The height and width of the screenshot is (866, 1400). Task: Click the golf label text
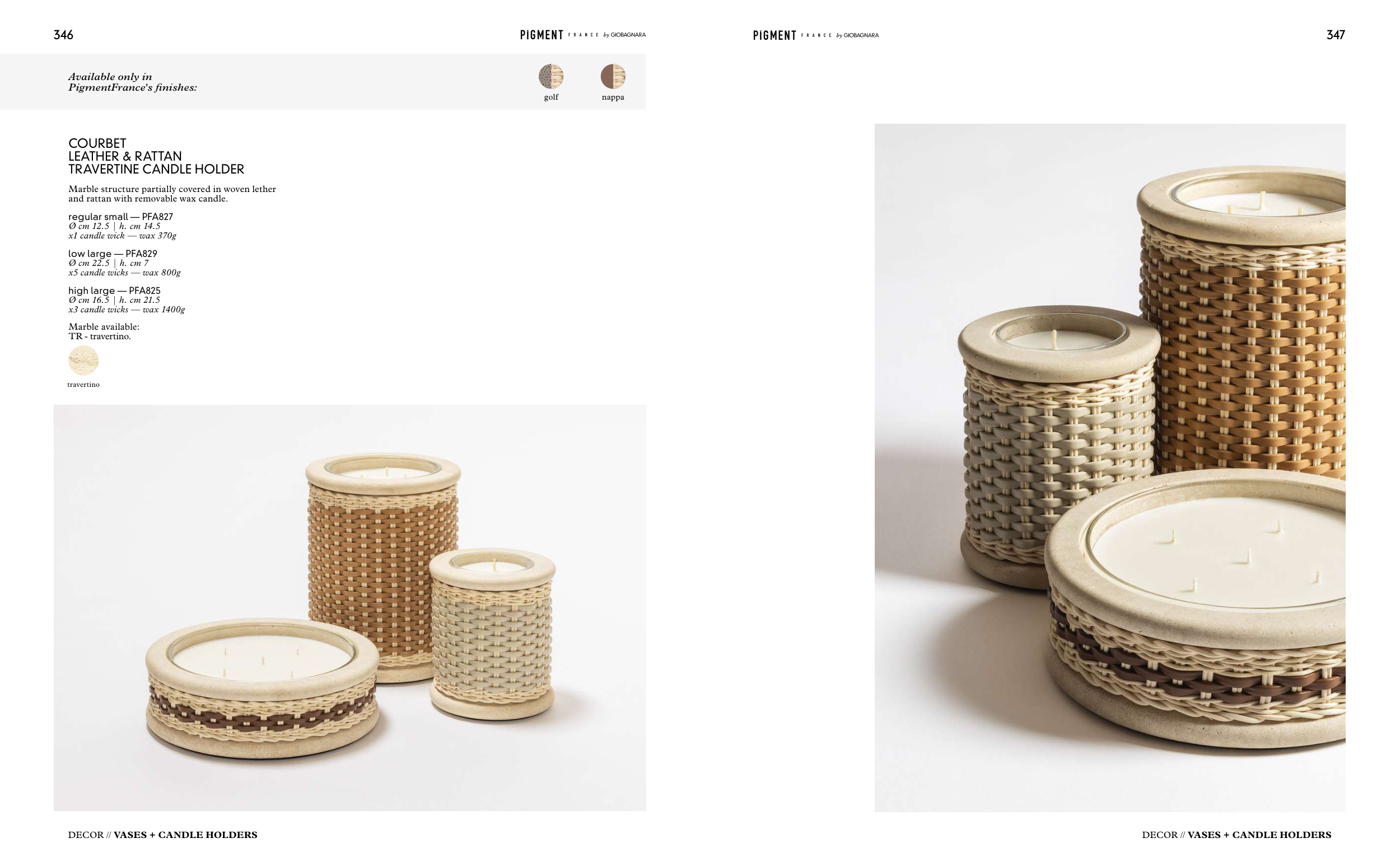(551, 97)
